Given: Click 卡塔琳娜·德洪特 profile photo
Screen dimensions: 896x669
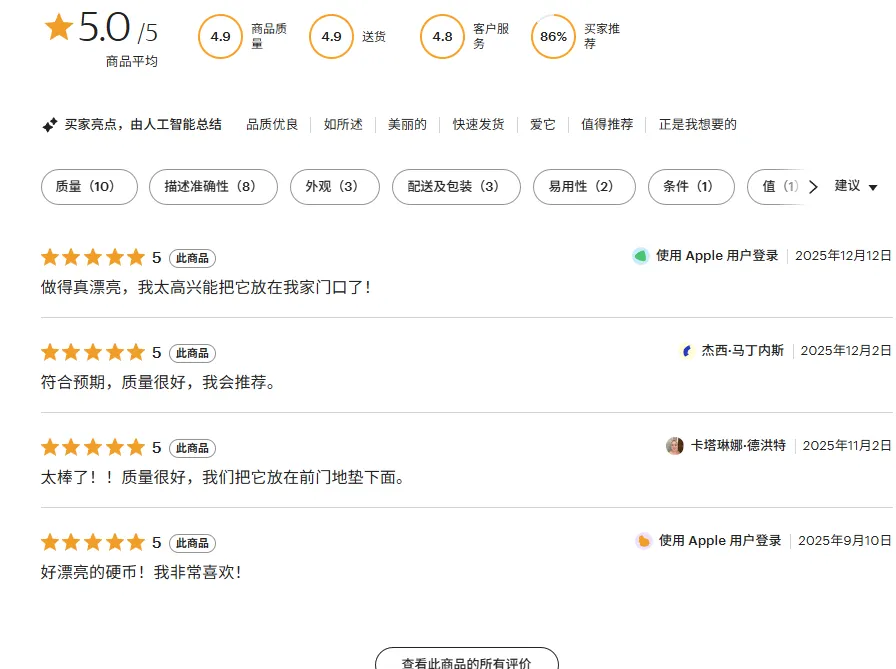Looking at the screenshot, I should pyautogui.click(x=675, y=446).
